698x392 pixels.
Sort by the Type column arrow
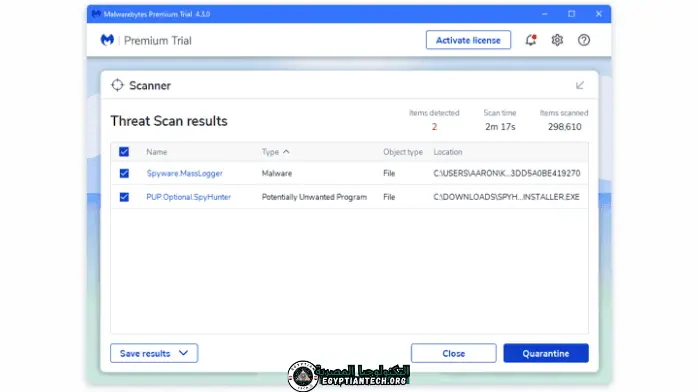(x=286, y=152)
